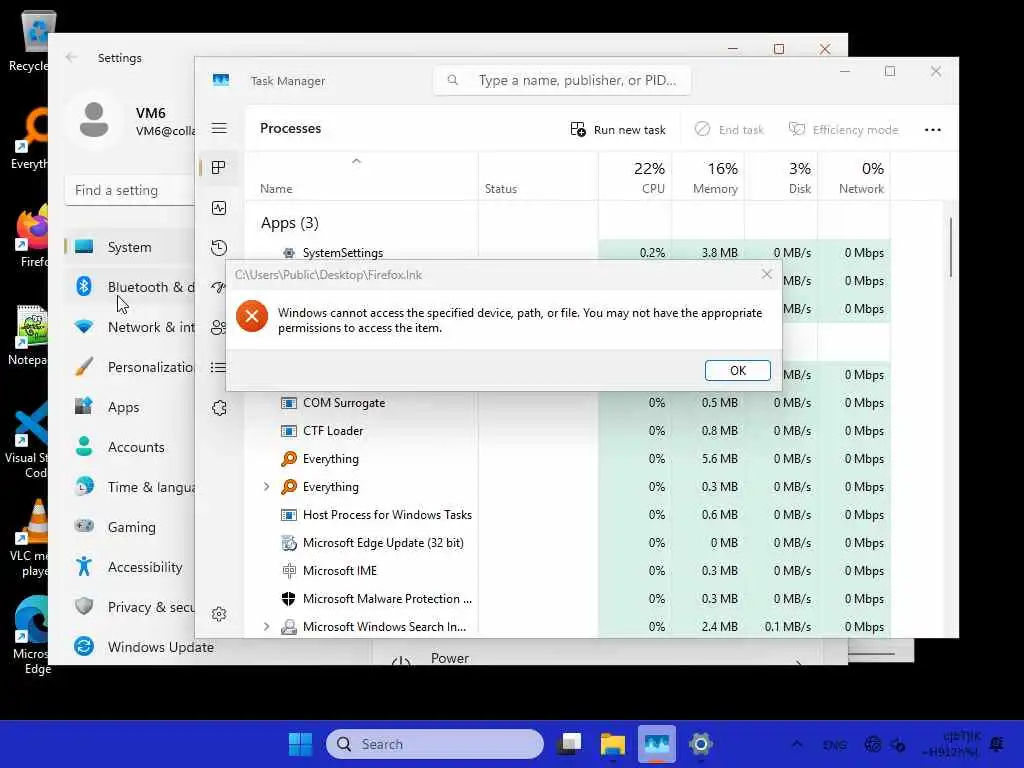The width and height of the screenshot is (1024, 768).
Task: Sort processes by Name column
Action: pos(361,176)
